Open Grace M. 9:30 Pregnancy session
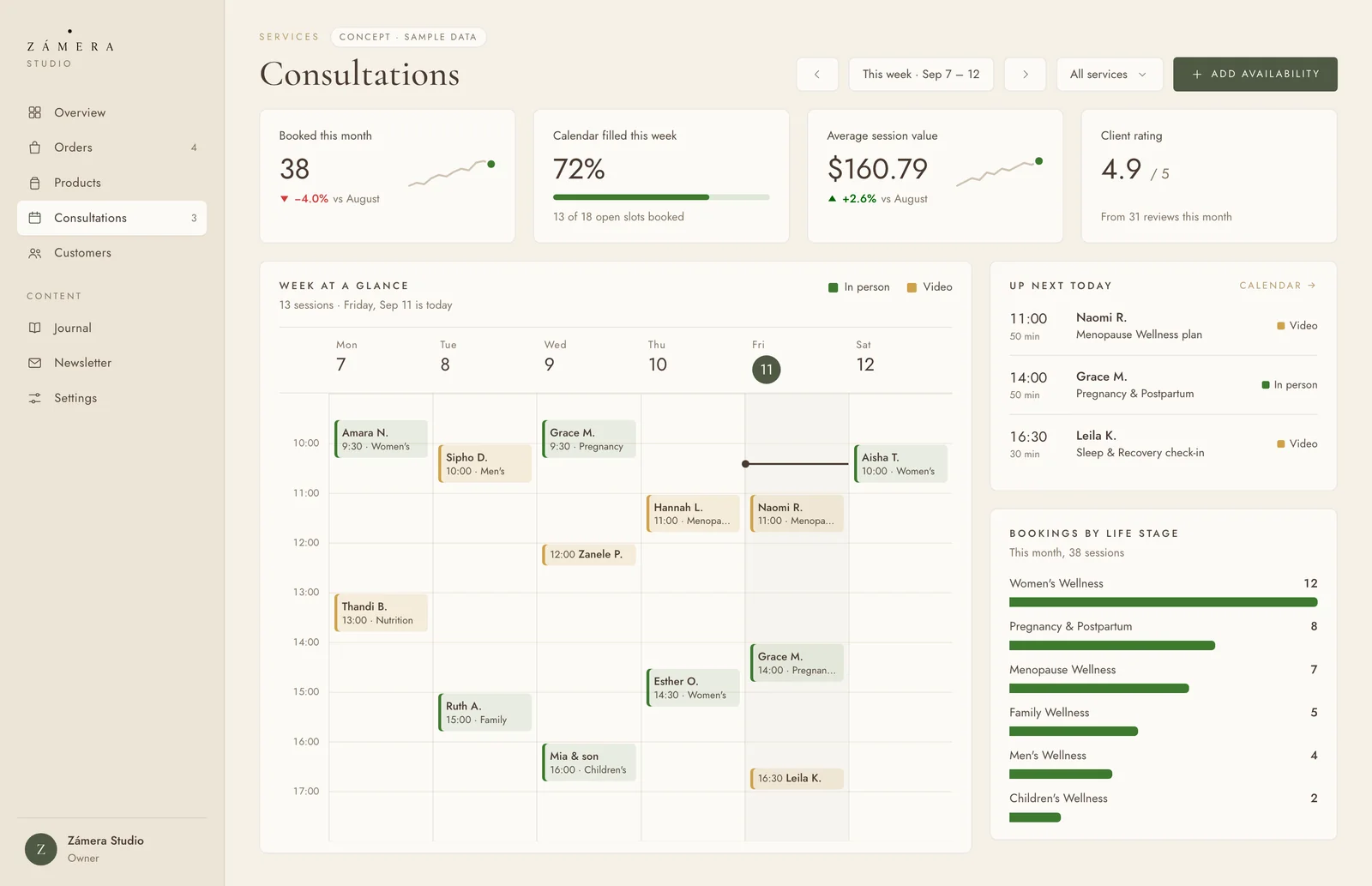This screenshot has height=886, width=1372. 589,439
